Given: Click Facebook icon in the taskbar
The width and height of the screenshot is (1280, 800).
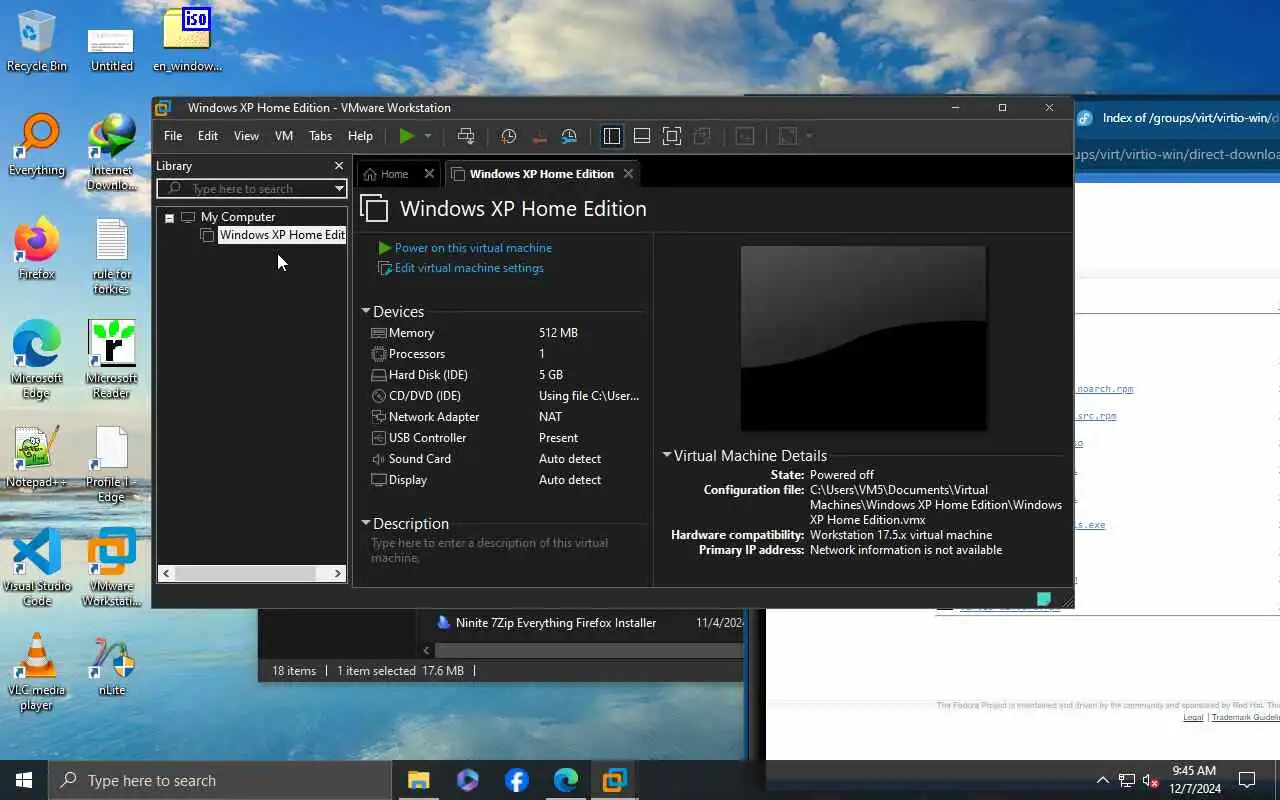Looking at the screenshot, I should (517, 780).
